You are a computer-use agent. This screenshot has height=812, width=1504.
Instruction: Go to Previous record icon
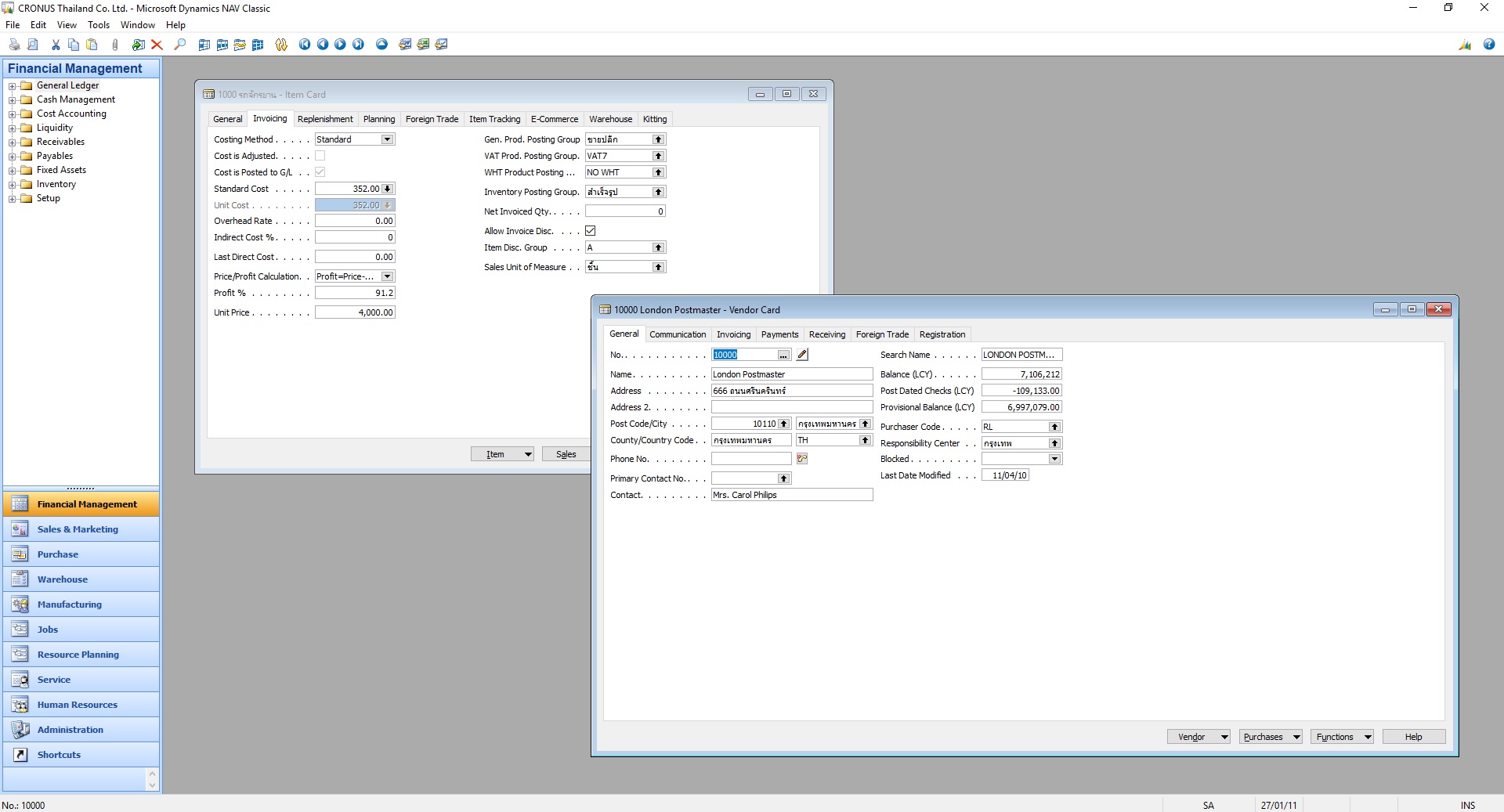click(323, 45)
